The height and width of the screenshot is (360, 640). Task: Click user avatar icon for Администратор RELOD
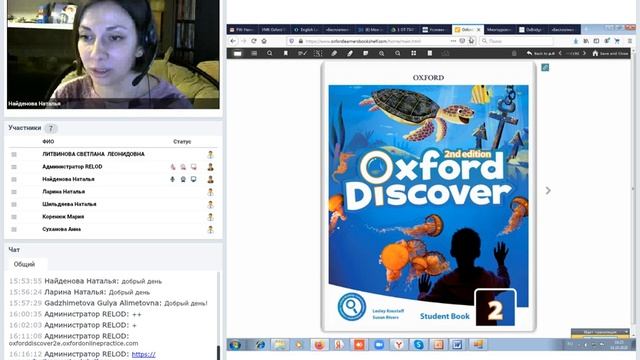point(210,167)
